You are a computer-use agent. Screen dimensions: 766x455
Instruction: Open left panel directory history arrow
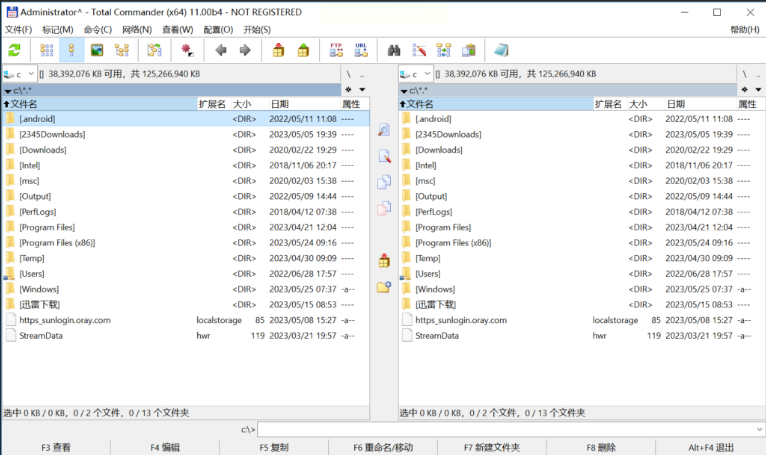tap(362, 89)
